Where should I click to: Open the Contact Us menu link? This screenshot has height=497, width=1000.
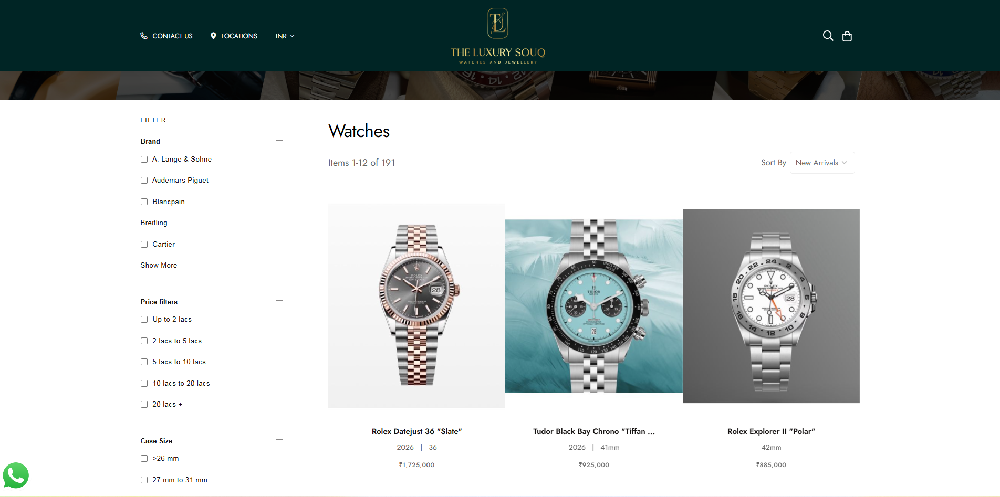[x=172, y=36]
